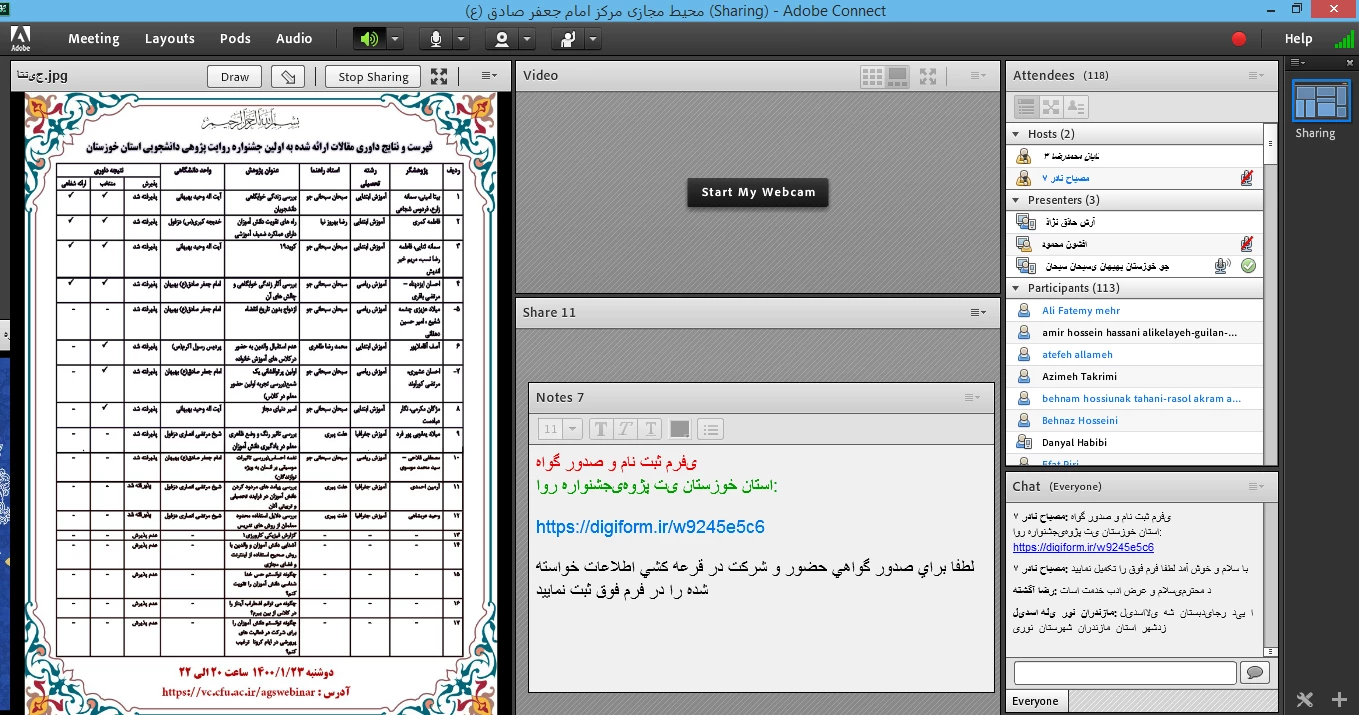Open the Notes text color swatch
1359x715 pixels.
[x=680, y=429]
